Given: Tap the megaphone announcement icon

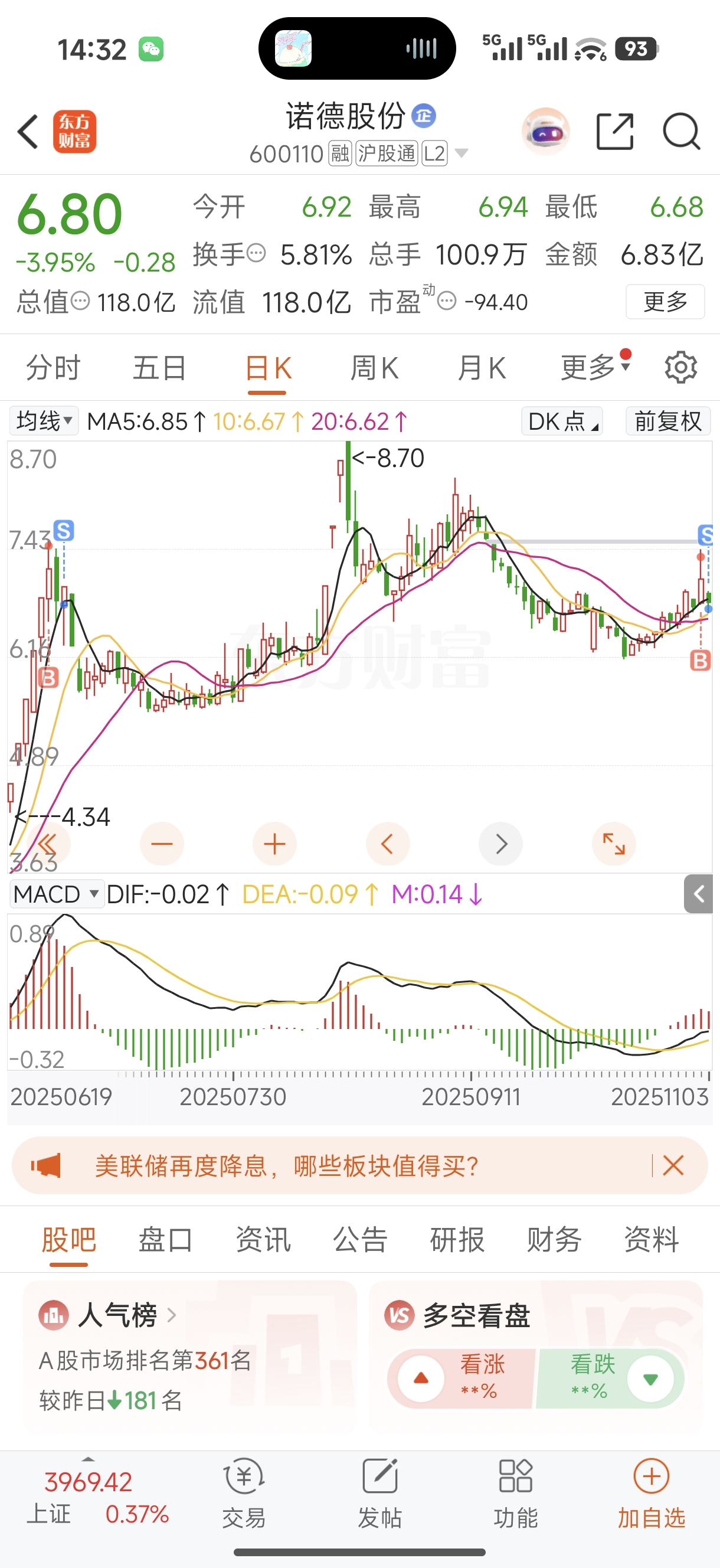Looking at the screenshot, I should click(46, 1165).
